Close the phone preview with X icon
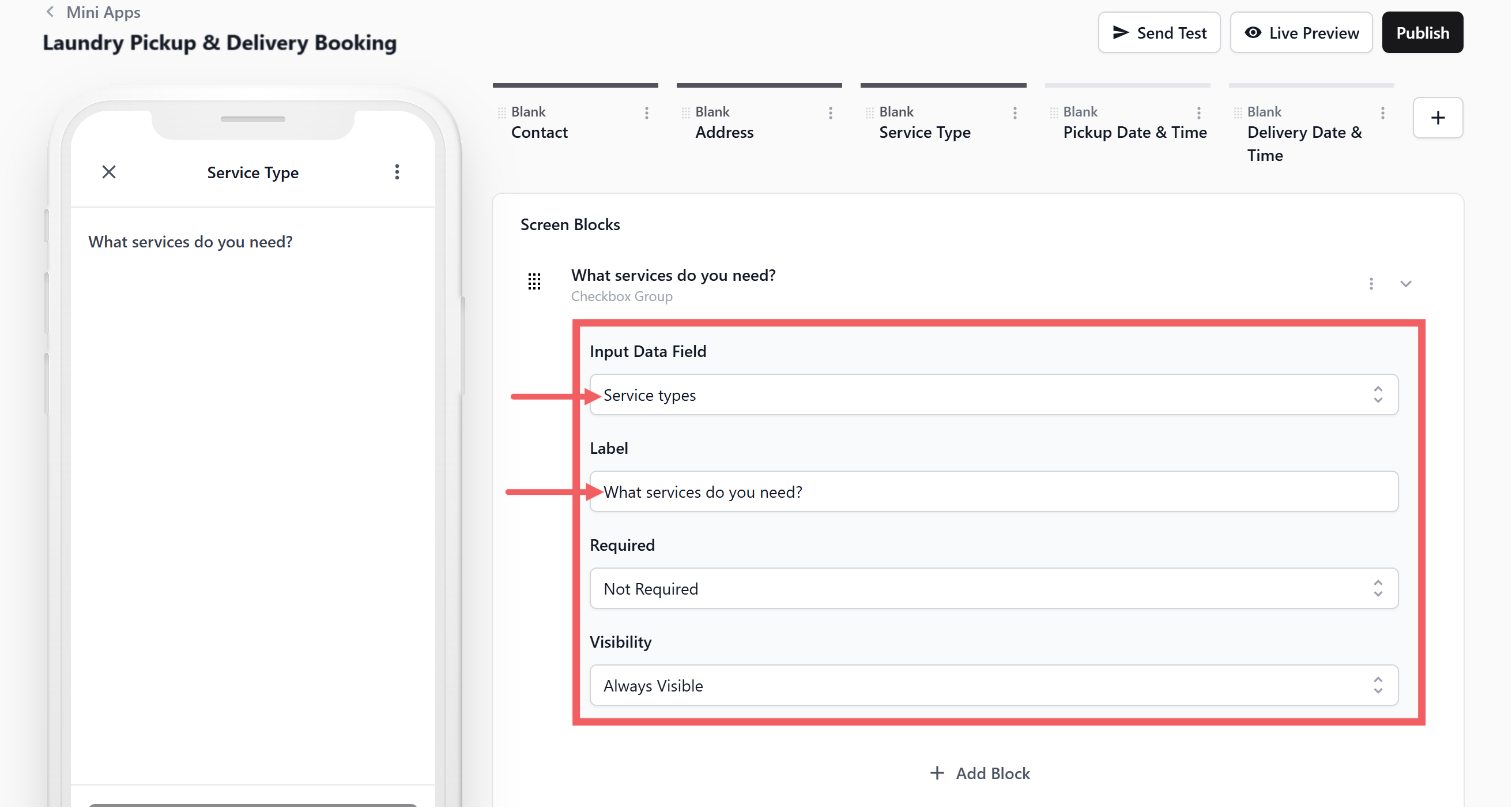Screen dimensions: 1512x808 click(x=108, y=172)
